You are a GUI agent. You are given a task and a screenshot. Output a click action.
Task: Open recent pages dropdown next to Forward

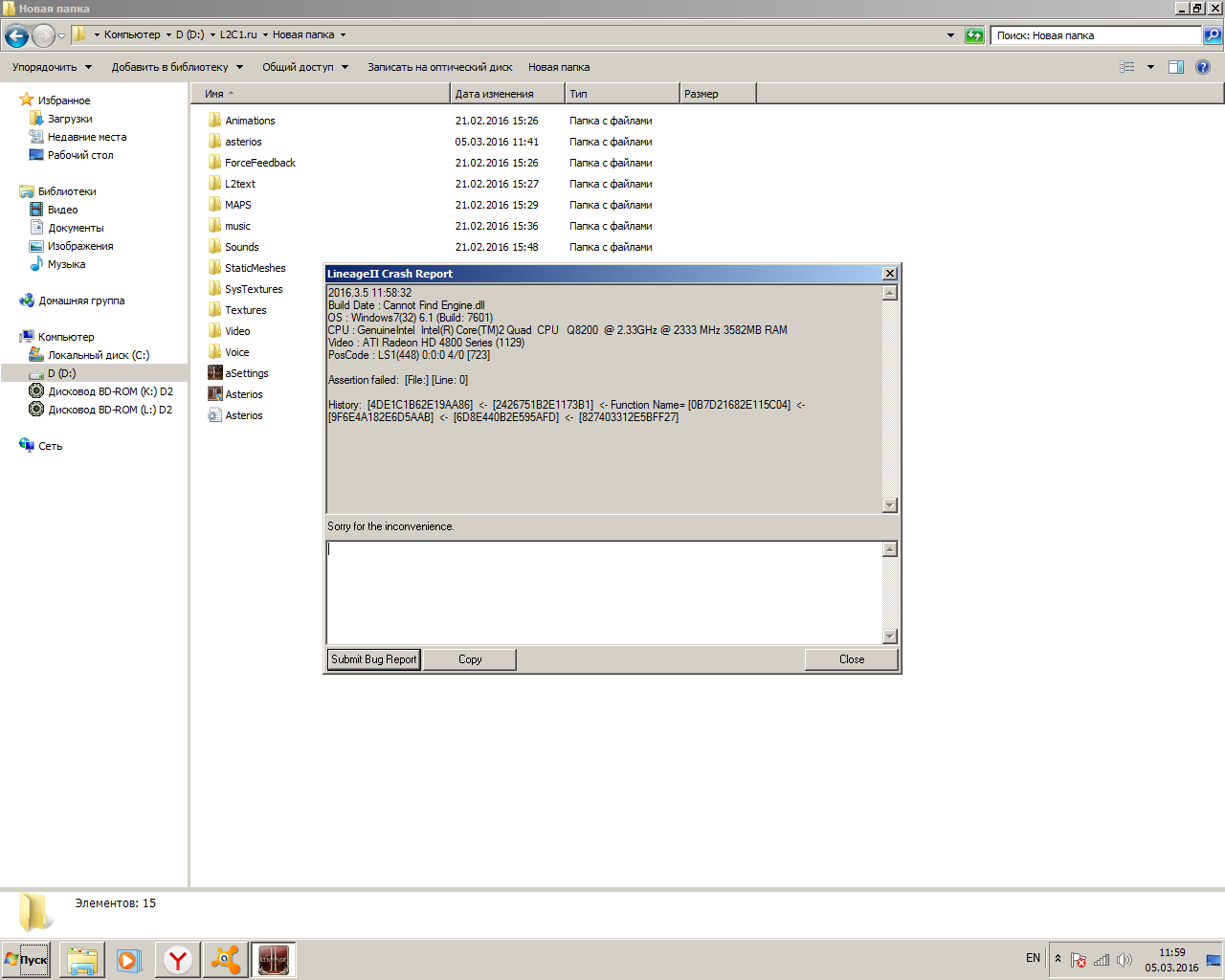pyautogui.click(x=62, y=36)
